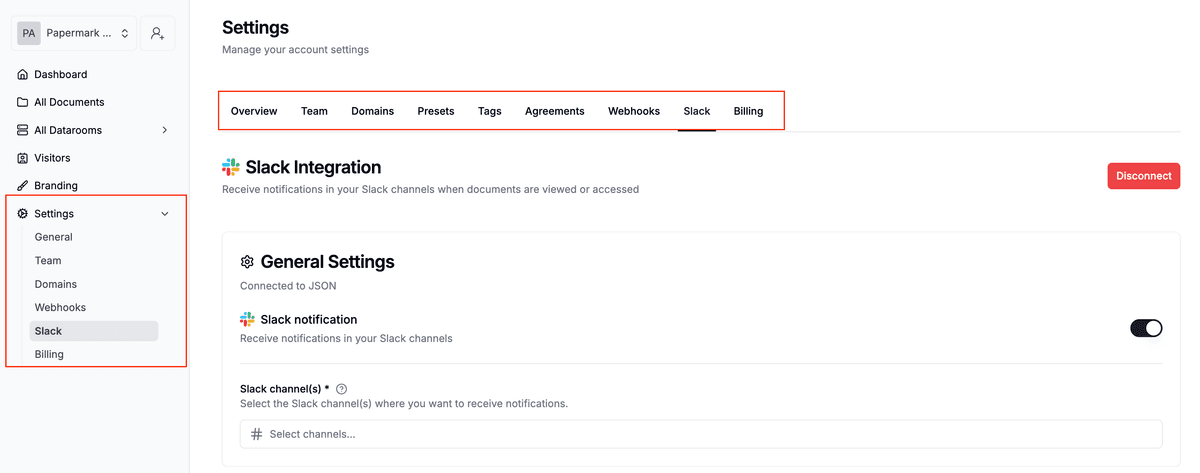Screen dimensions: 1200x473
Task: Open the Domains tab
Action: tap(372, 111)
